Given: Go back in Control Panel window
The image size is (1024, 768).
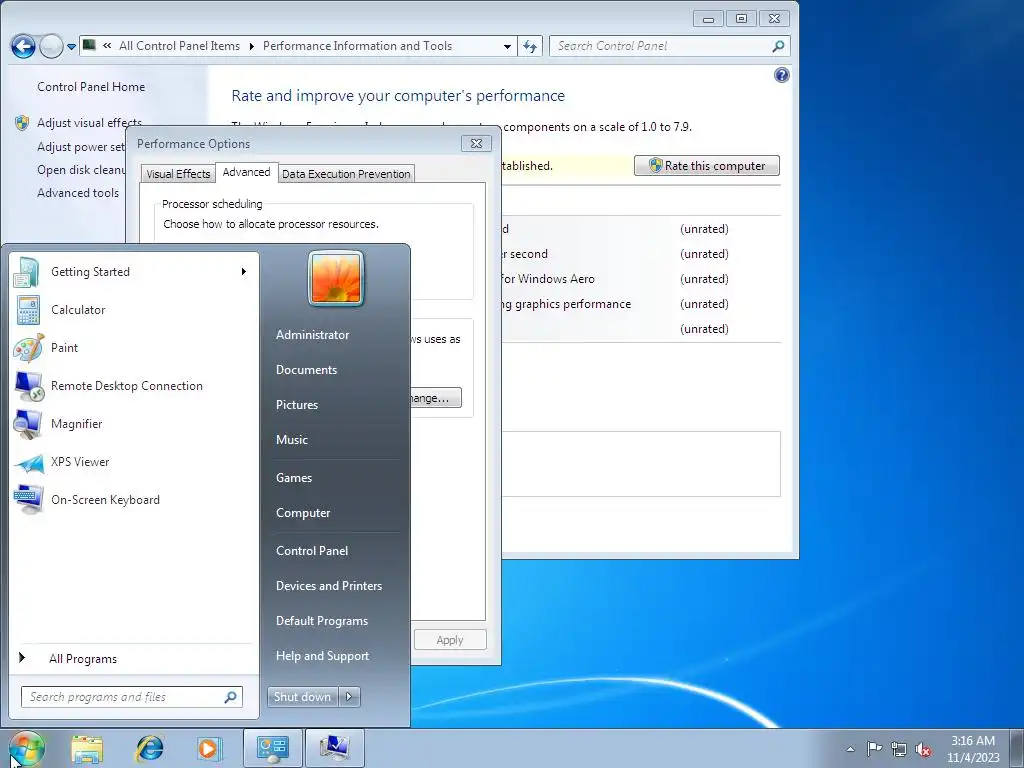Looking at the screenshot, I should coord(24,46).
